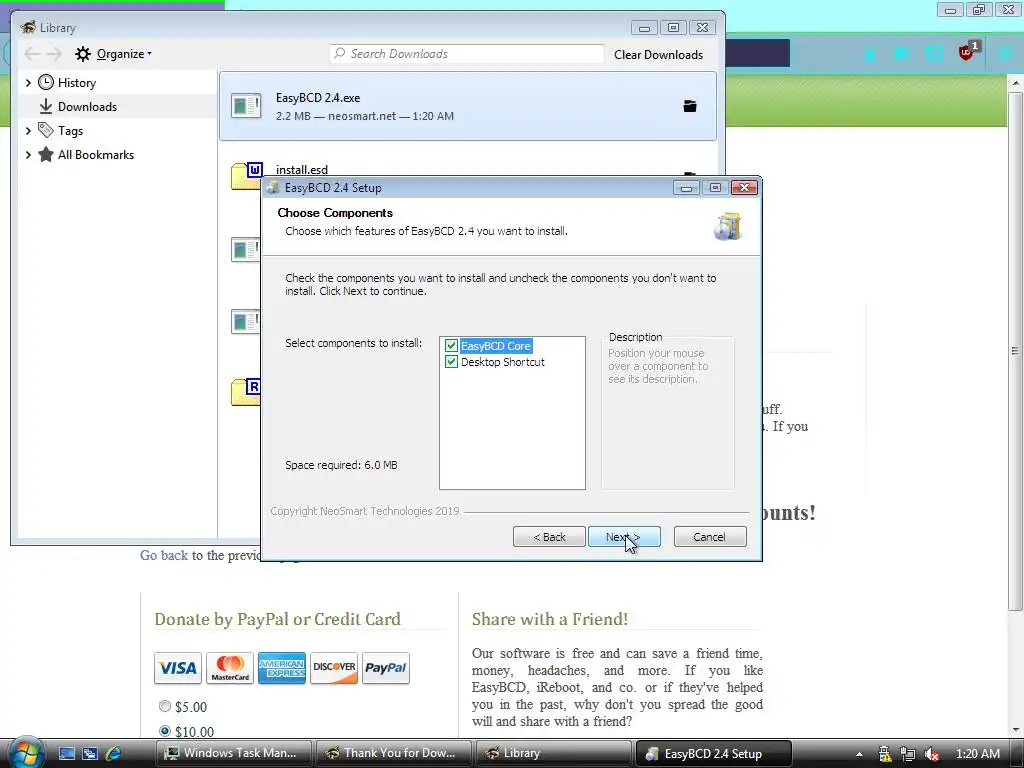This screenshot has width=1024, height=768.
Task: Click Switch Between Windows quick launch icon
Action: (x=89, y=754)
